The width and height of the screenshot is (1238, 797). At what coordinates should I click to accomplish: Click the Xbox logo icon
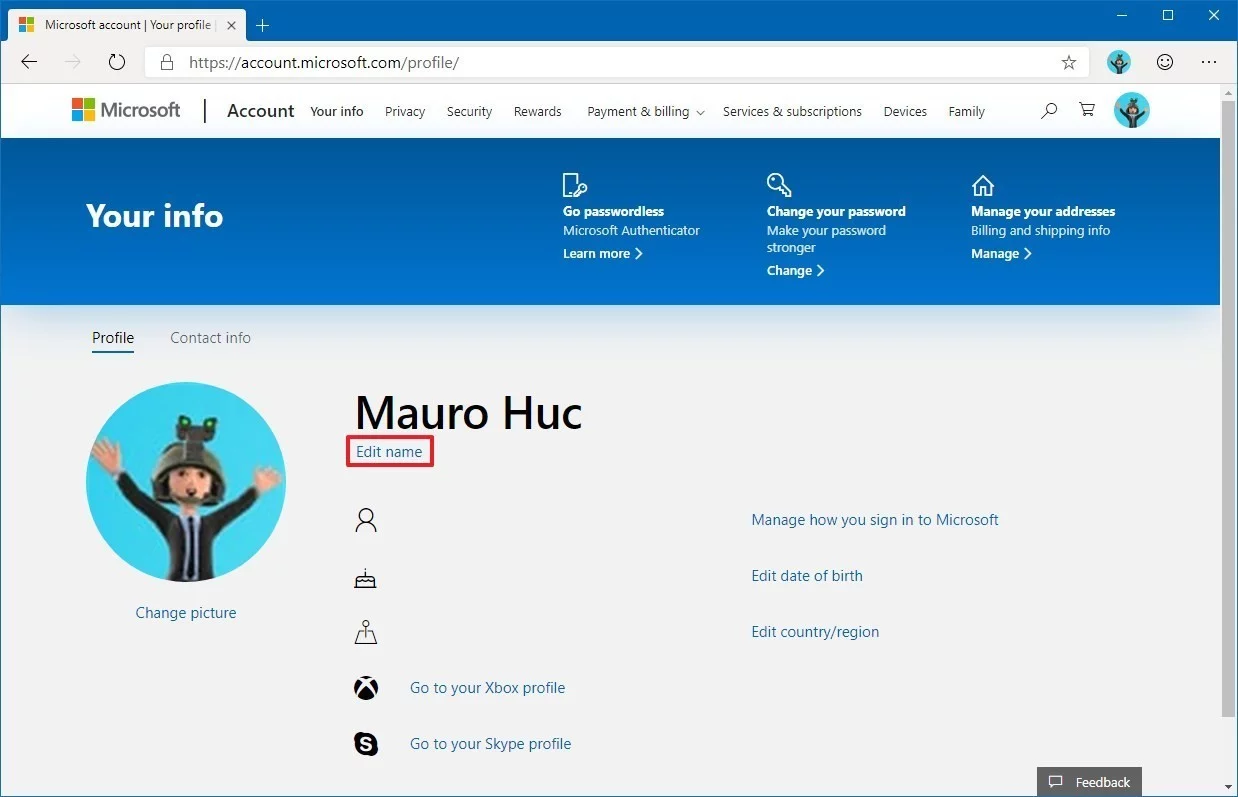coord(366,688)
